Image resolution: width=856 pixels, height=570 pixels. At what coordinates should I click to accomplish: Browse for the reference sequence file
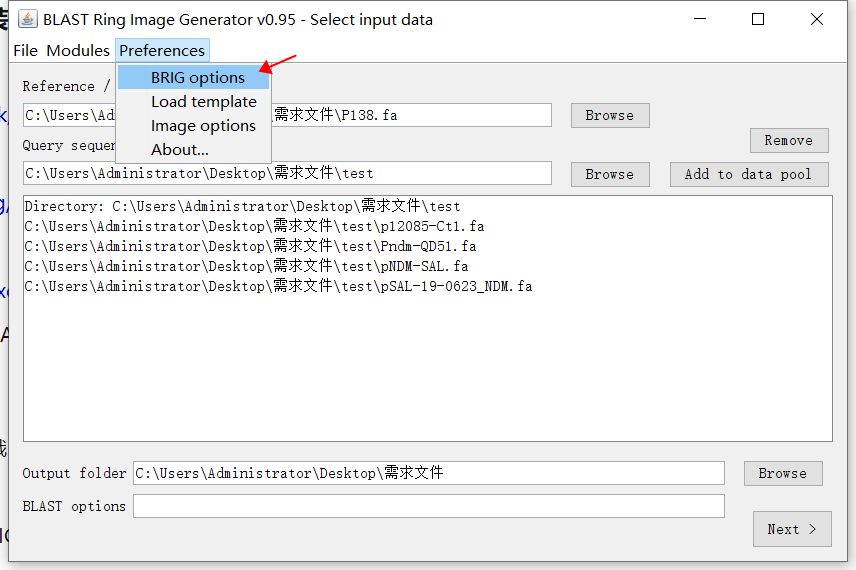tap(610, 115)
